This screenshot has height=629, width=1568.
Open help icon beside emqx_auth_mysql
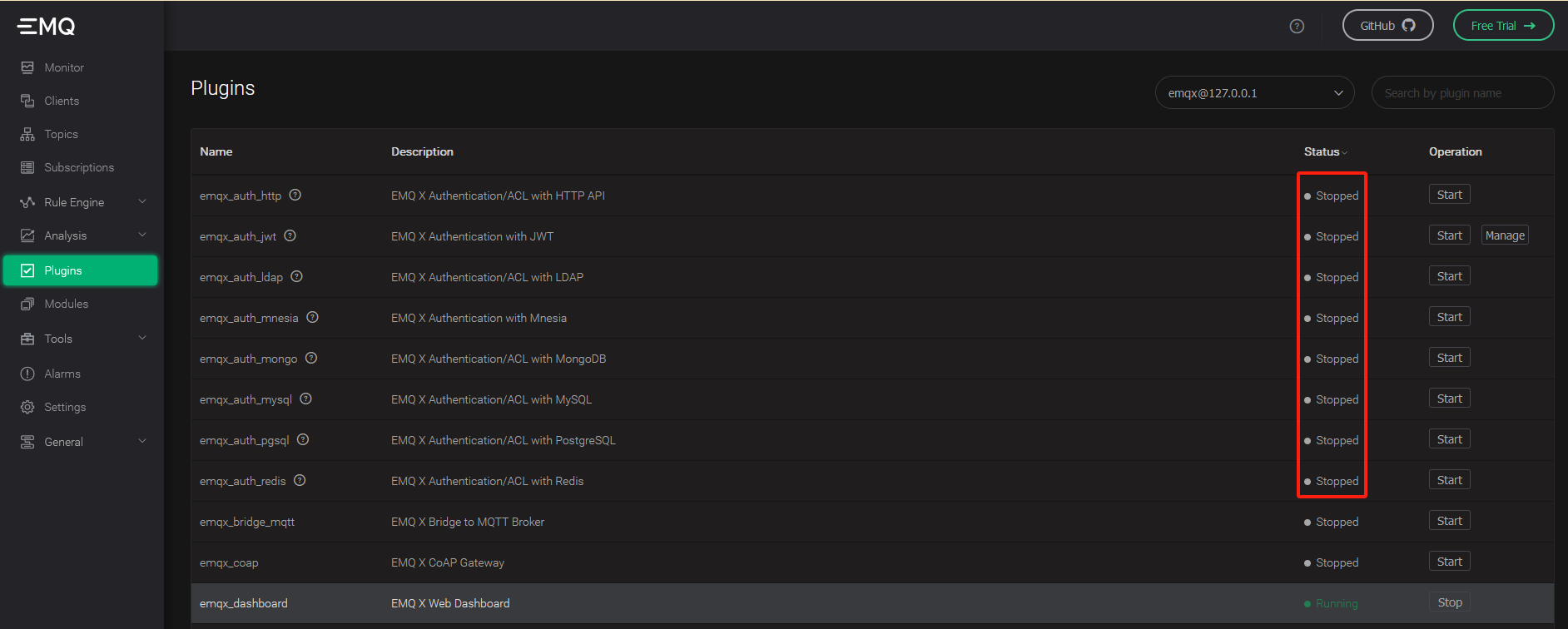pos(306,399)
